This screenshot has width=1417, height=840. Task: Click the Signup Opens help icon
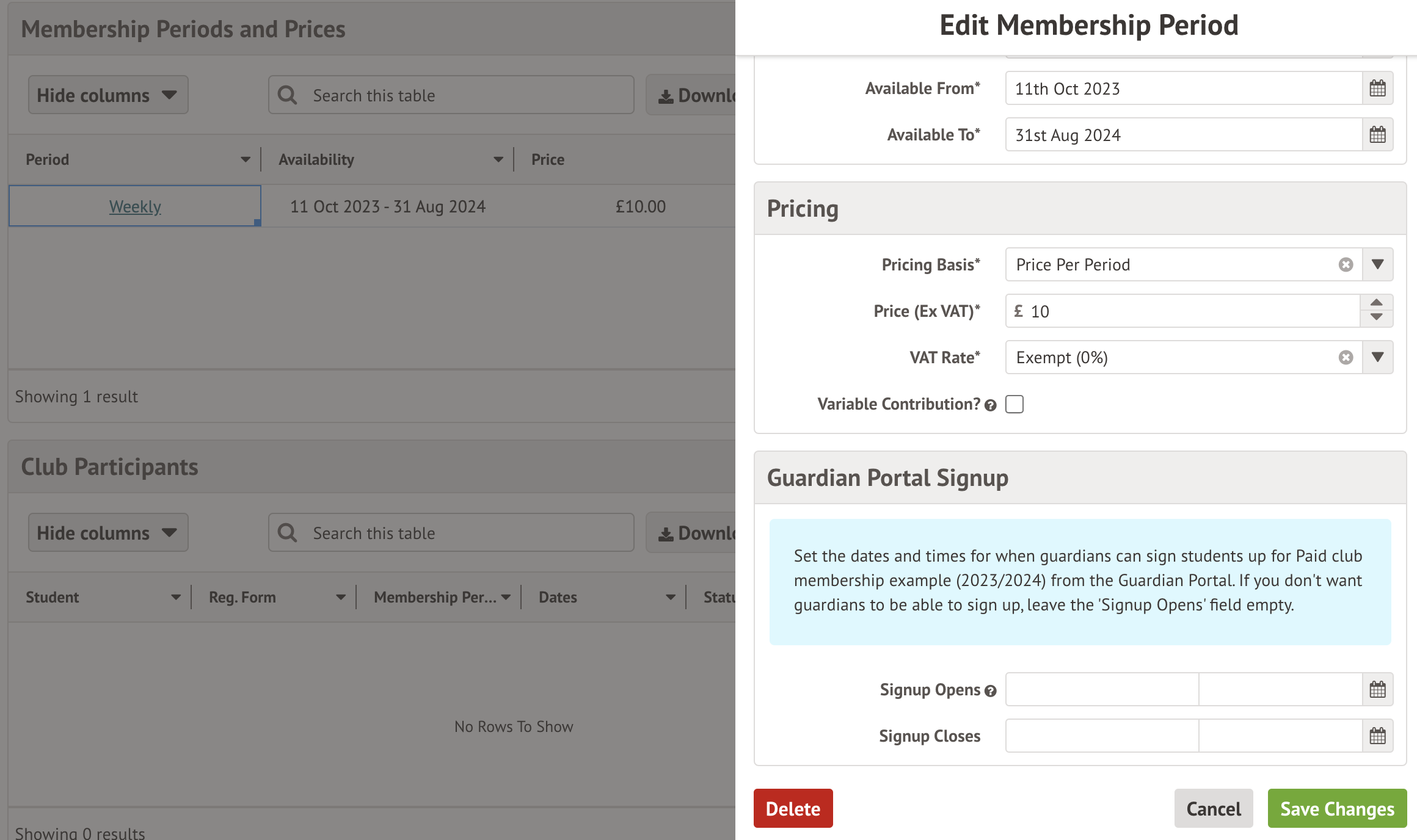(991, 691)
